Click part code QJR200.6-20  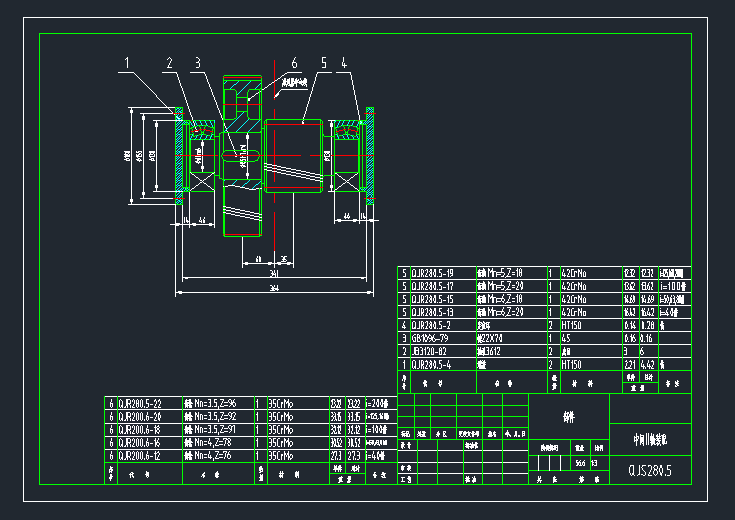click(139, 417)
